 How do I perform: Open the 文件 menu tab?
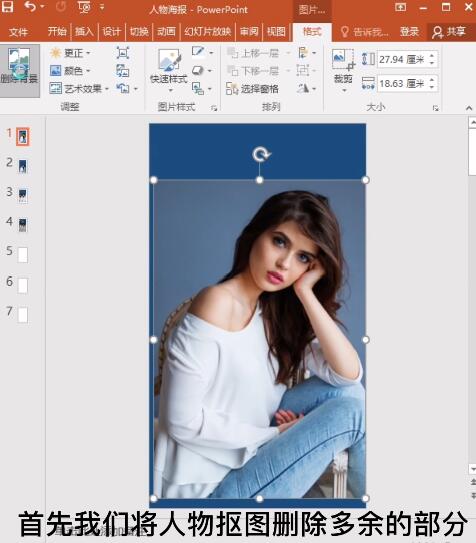tap(18, 32)
